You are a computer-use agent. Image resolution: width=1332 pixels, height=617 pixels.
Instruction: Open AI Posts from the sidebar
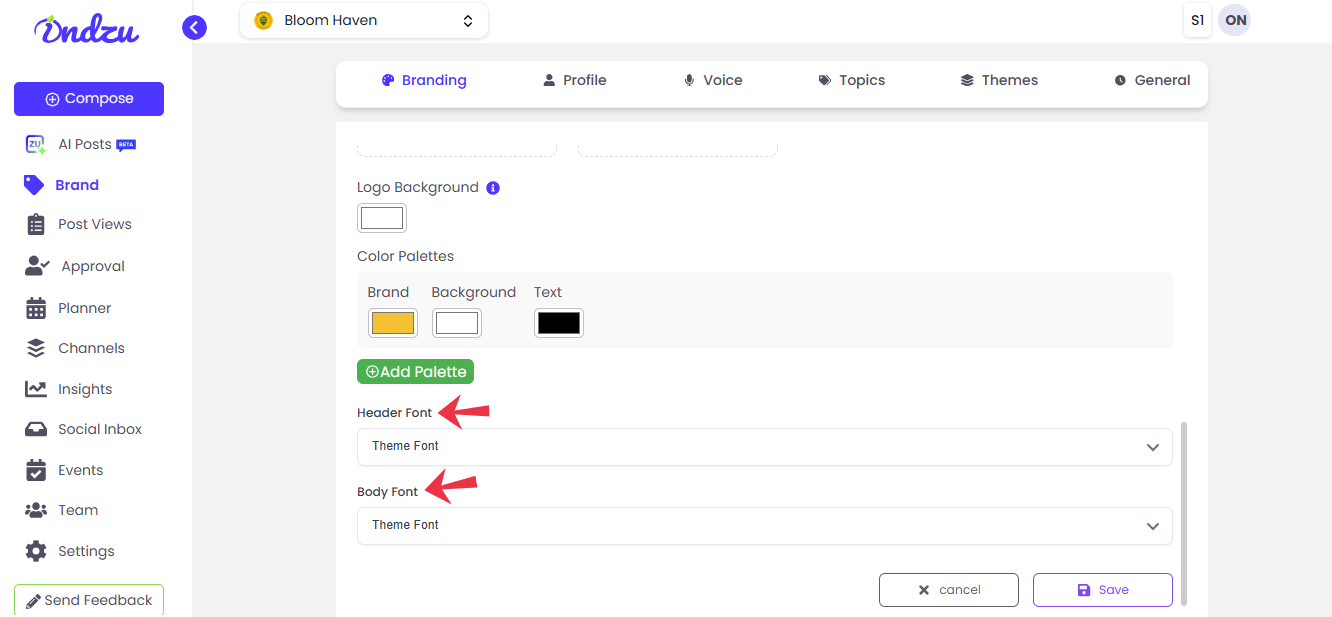[x=84, y=144]
